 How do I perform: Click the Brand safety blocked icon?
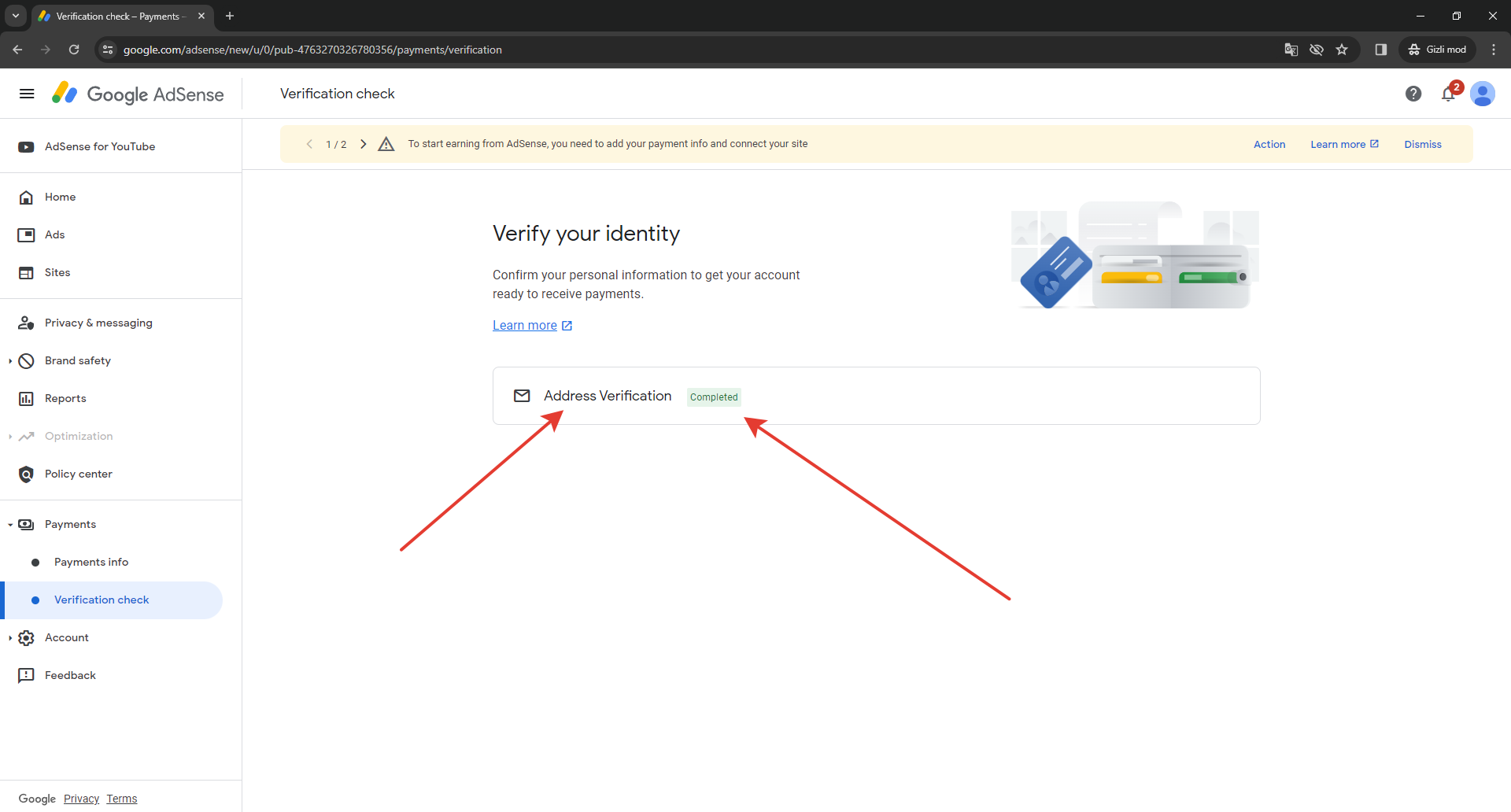(x=26, y=361)
